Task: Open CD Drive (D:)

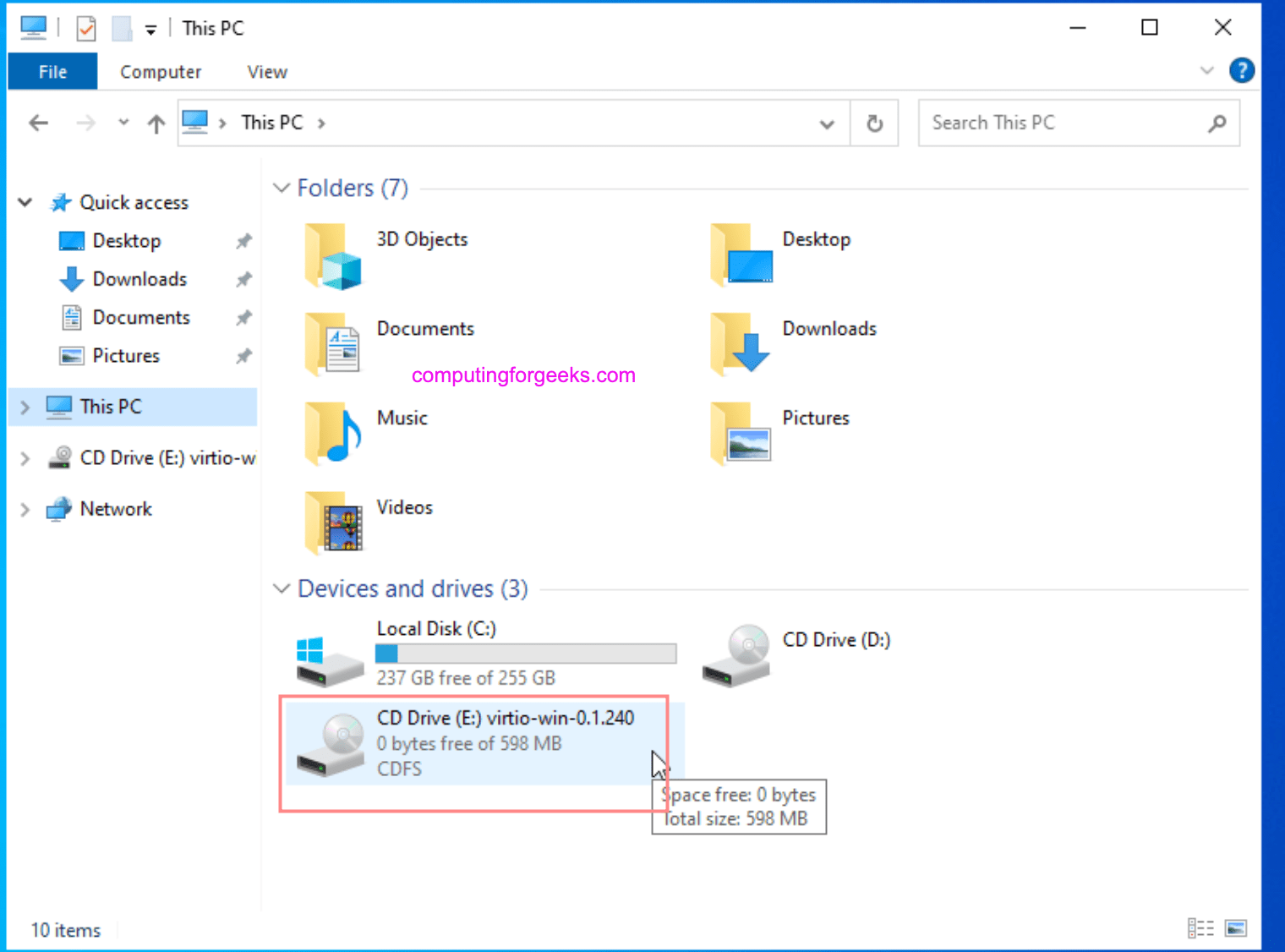Action: pyautogui.click(x=835, y=640)
